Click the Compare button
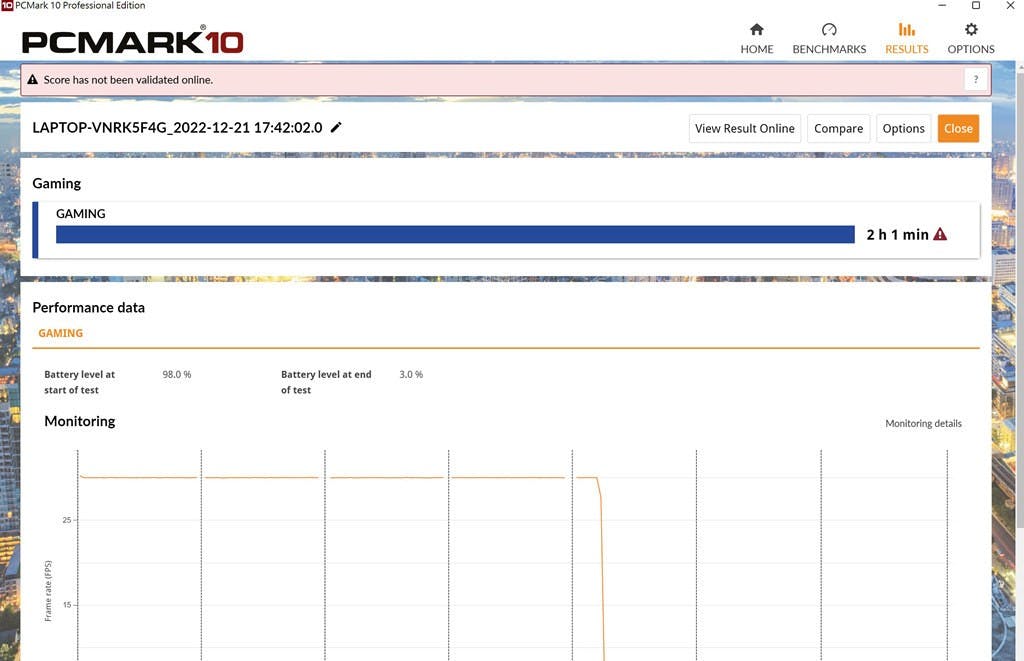The height and width of the screenshot is (661, 1024). click(838, 129)
